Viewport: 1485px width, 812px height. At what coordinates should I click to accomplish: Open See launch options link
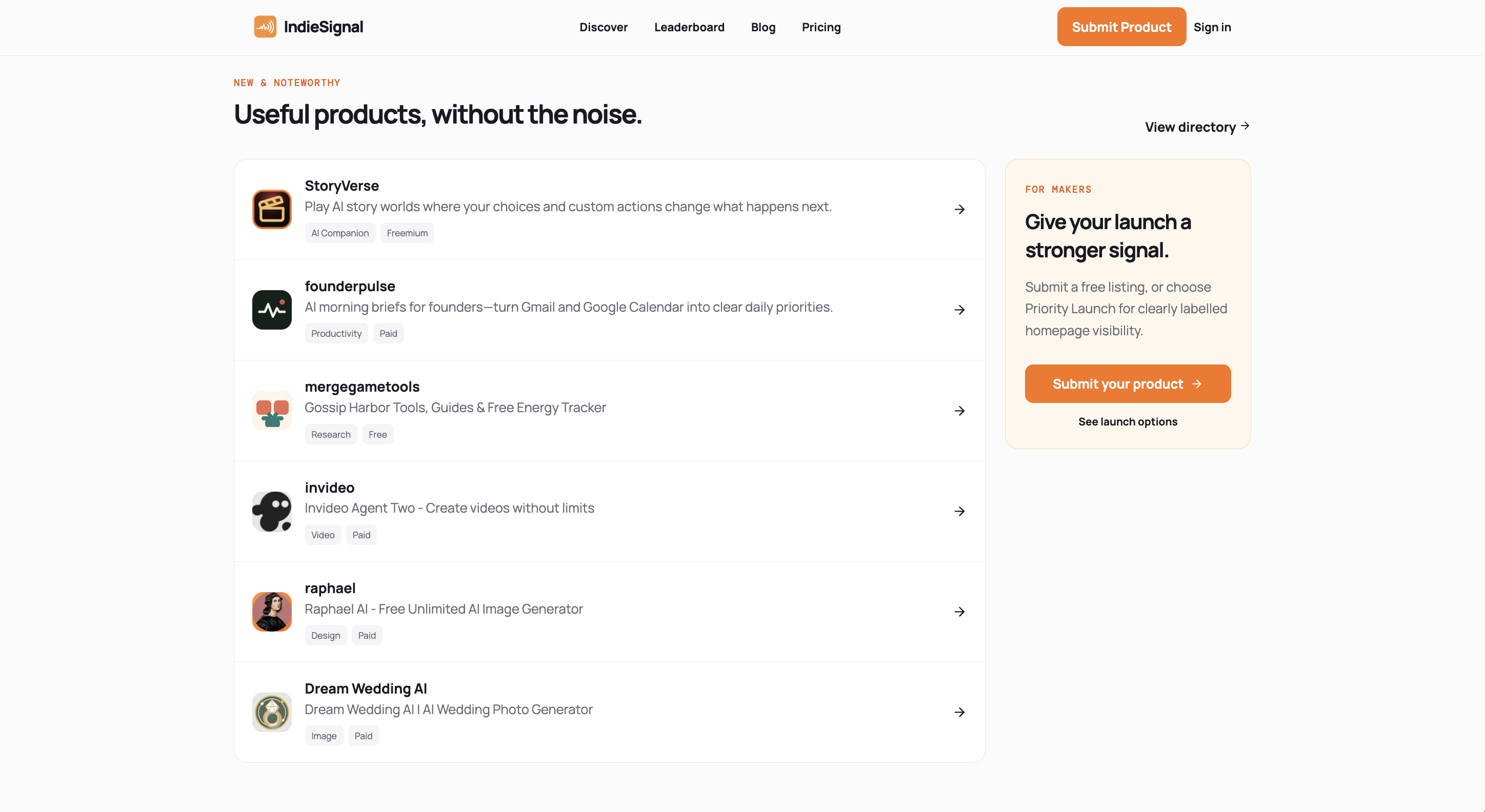[x=1128, y=422]
